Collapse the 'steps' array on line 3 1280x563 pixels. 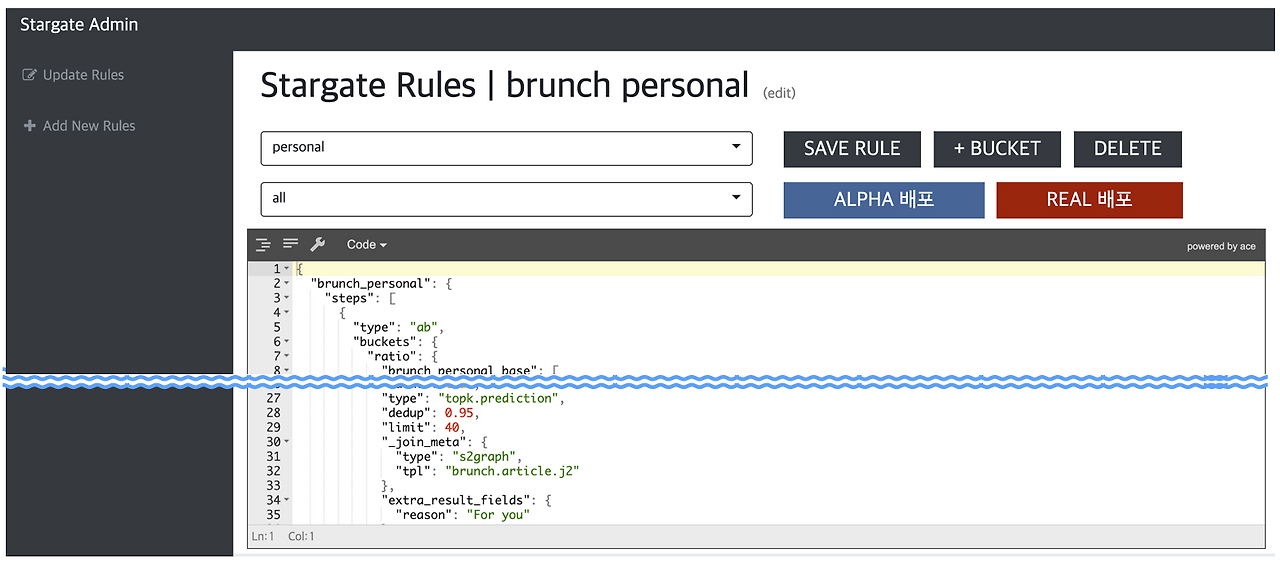(287, 298)
